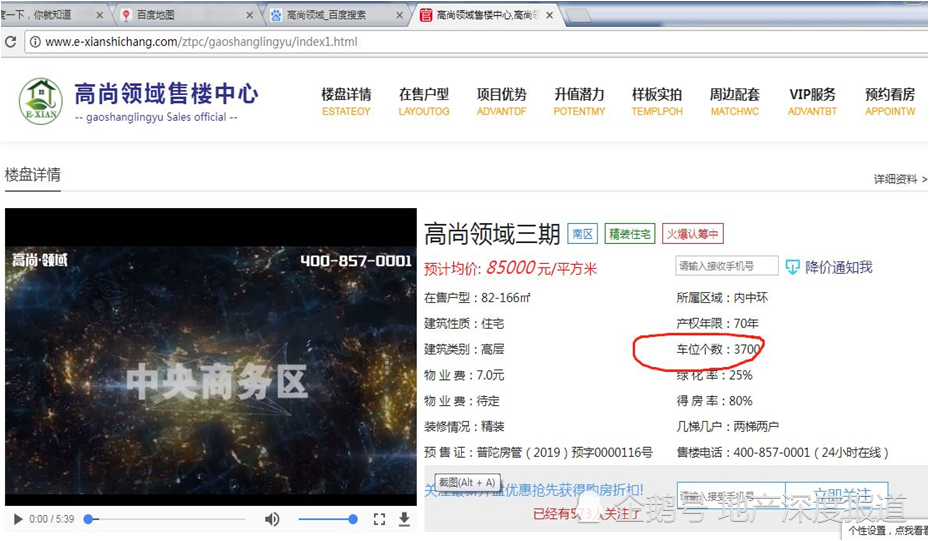The height and width of the screenshot is (541, 929).
Task: Mute the video with the speaker icon
Action: point(272,520)
